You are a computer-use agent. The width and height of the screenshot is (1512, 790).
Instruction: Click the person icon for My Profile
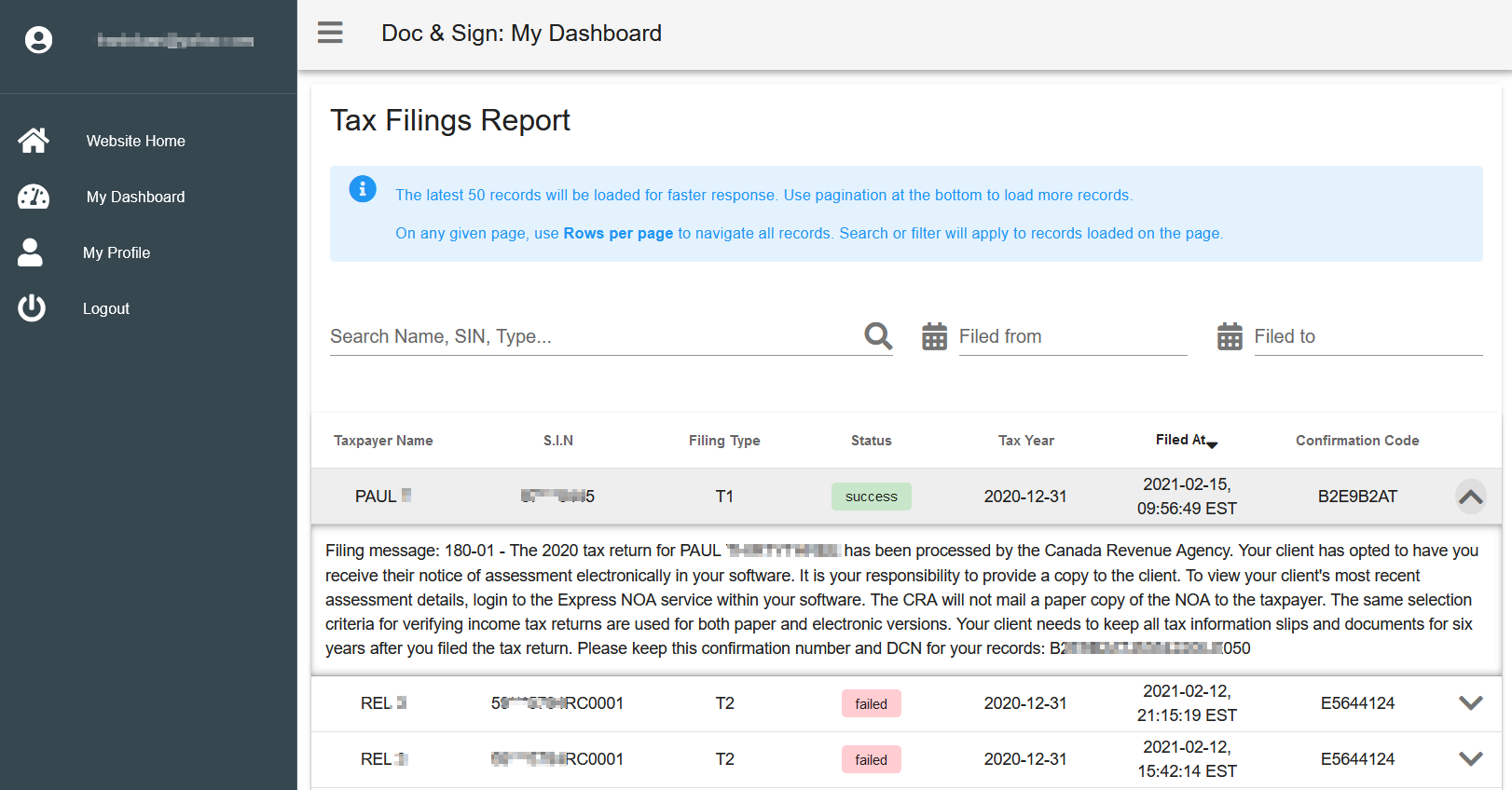pos(30,252)
